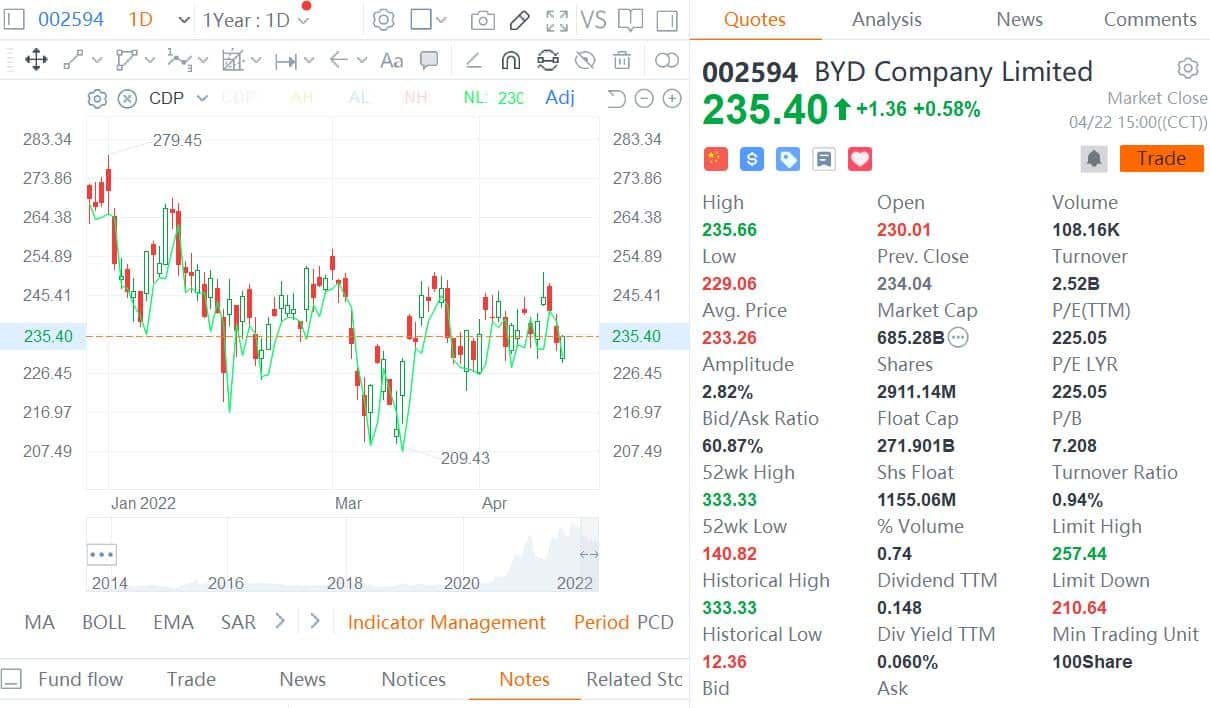Expand the CDP indicator dropdown

201,98
